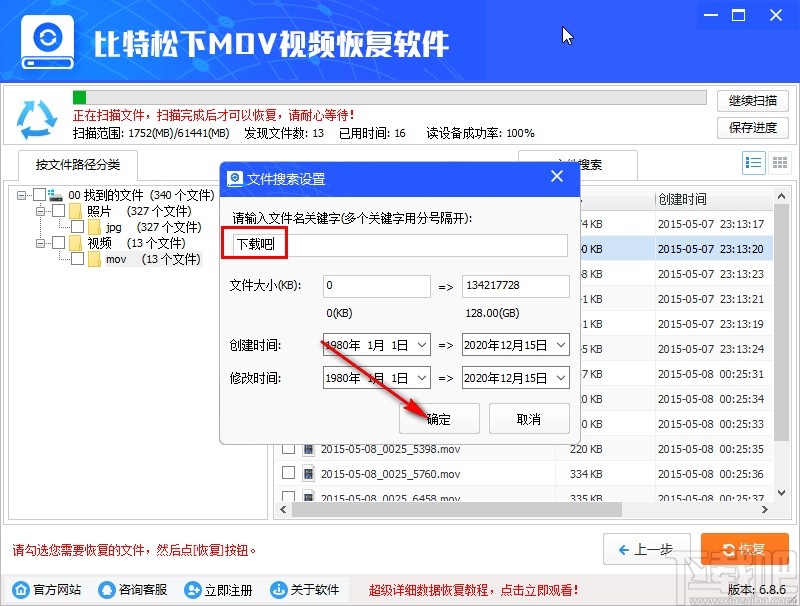
Task: Click 关于软件 info icon
Action: point(279,590)
